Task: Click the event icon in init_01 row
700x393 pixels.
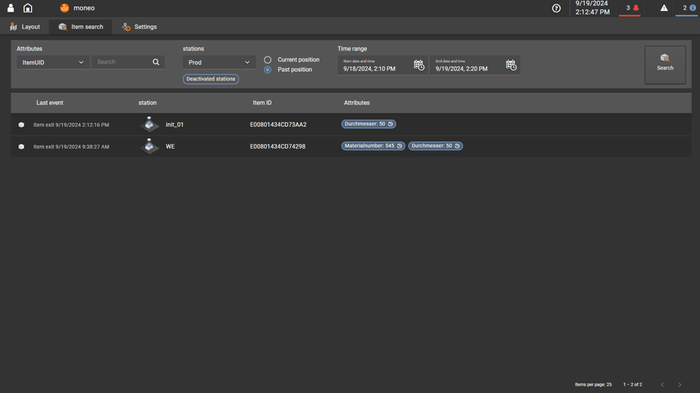Action: [x=21, y=125]
